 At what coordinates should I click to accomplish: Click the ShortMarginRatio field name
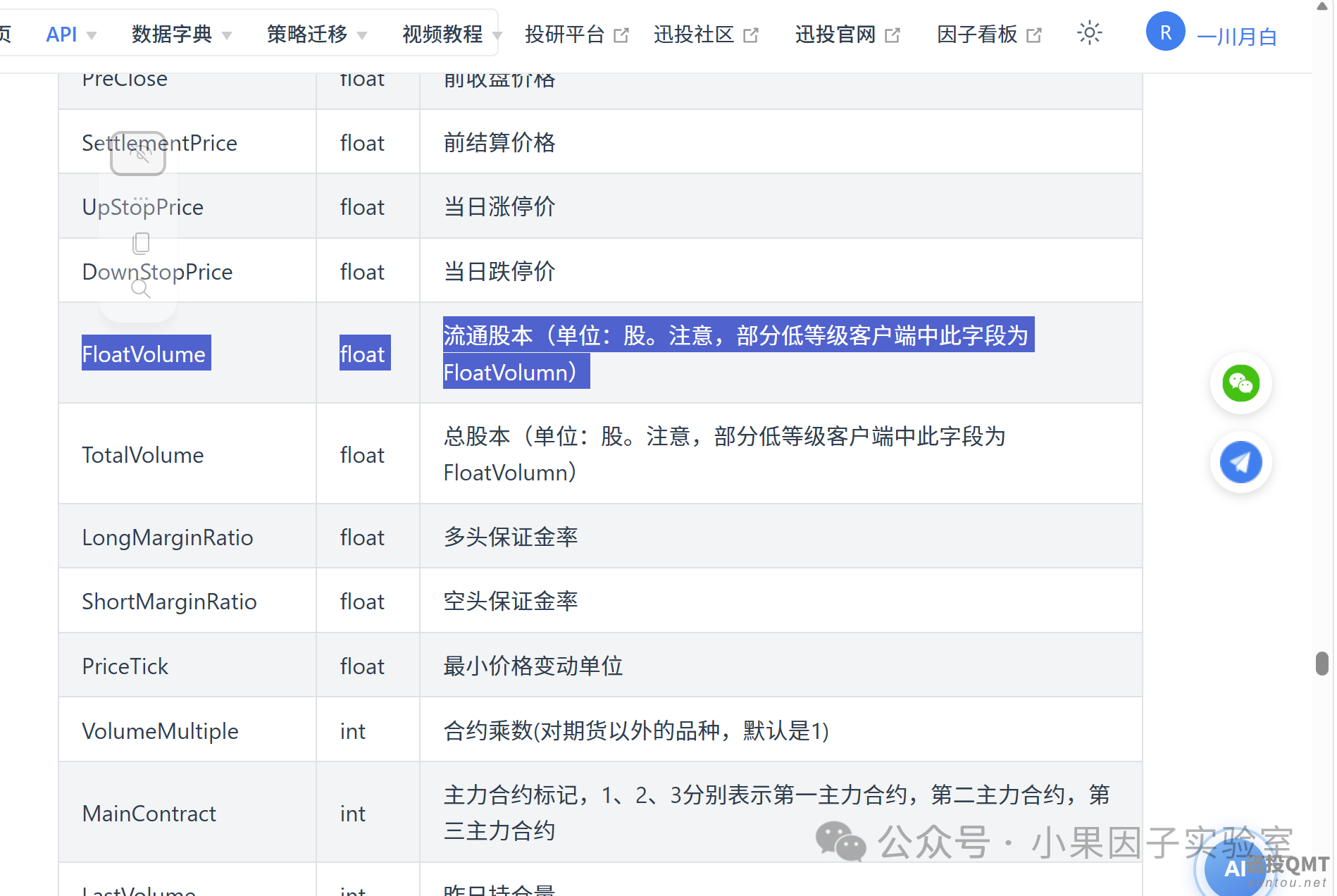pos(169,602)
